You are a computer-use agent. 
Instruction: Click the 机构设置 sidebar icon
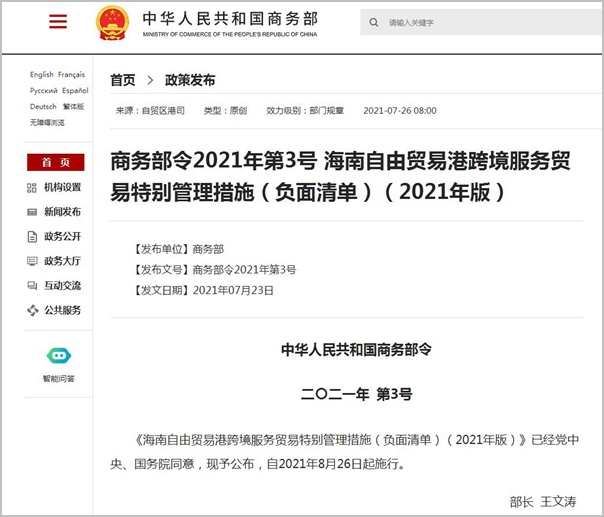click(32, 187)
